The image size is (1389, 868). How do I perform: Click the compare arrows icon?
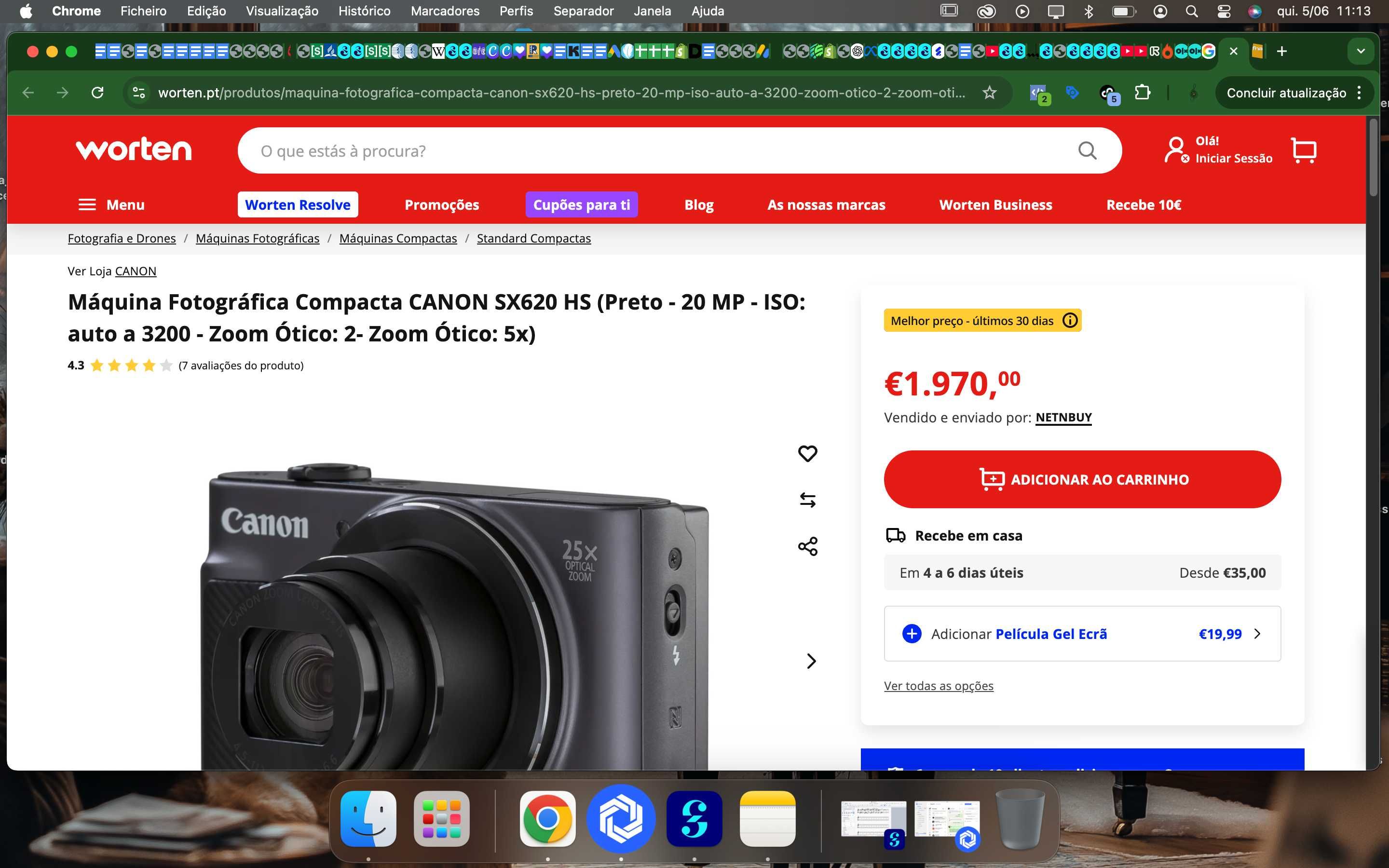[807, 500]
